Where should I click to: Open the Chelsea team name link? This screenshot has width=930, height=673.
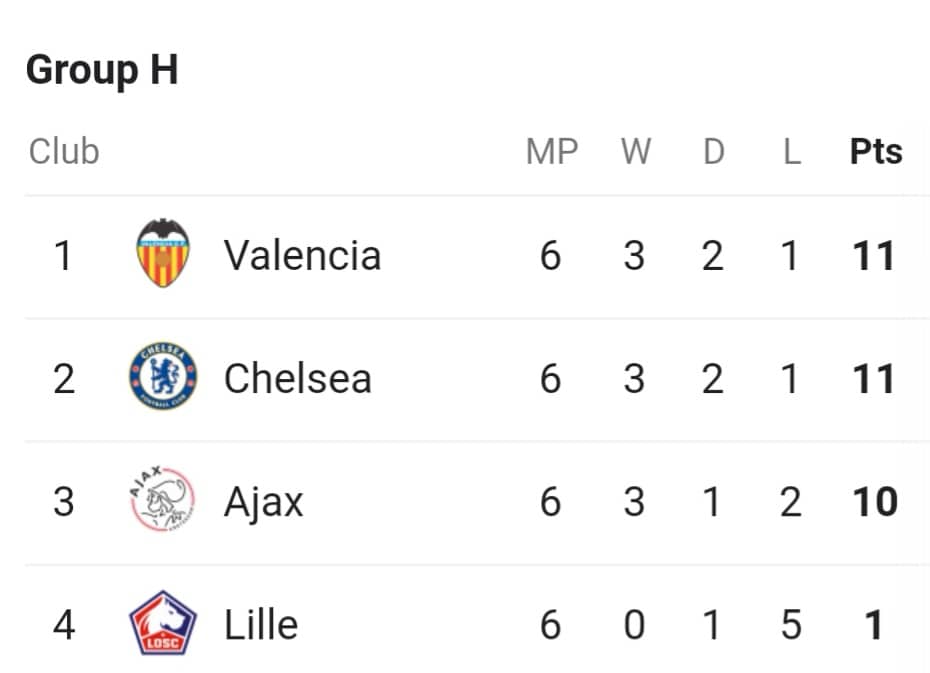tap(298, 378)
